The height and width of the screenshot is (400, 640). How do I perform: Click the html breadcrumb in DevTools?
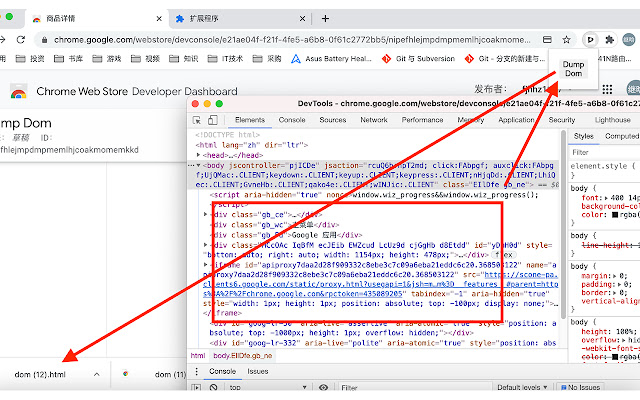198,356
